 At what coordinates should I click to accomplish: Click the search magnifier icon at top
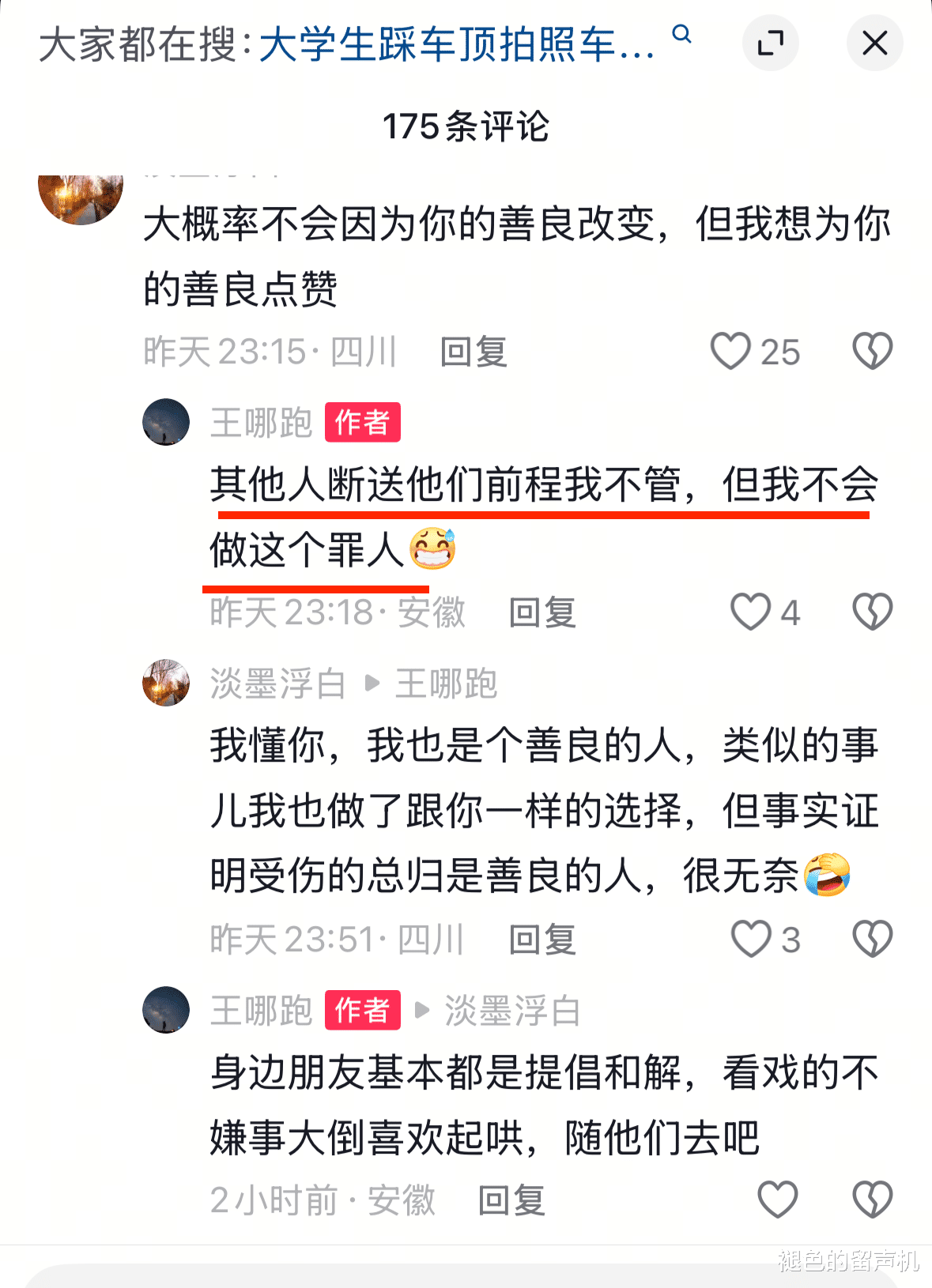coord(681,34)
